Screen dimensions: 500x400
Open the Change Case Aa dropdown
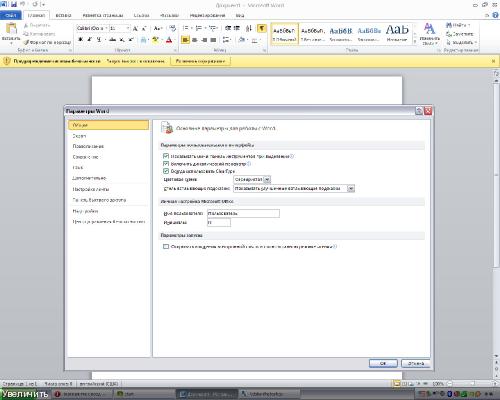(158, 29)
